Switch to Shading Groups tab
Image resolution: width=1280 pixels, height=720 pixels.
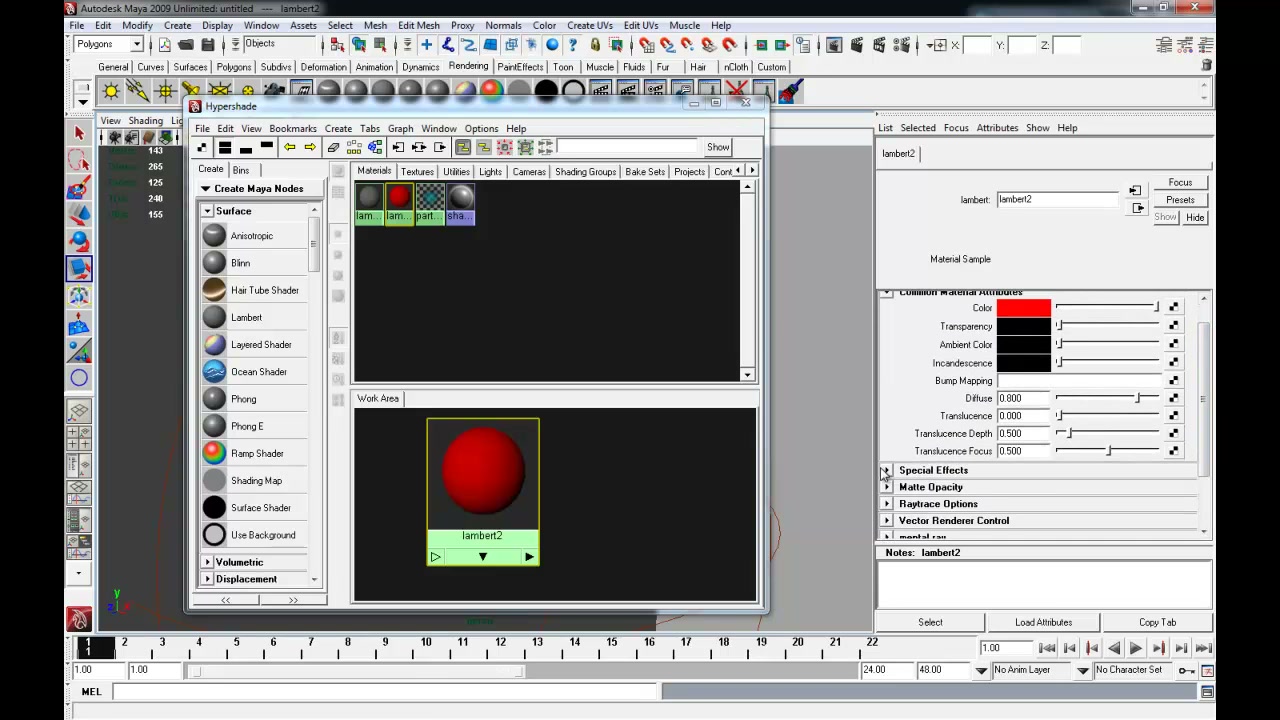(x=585, y=172)
